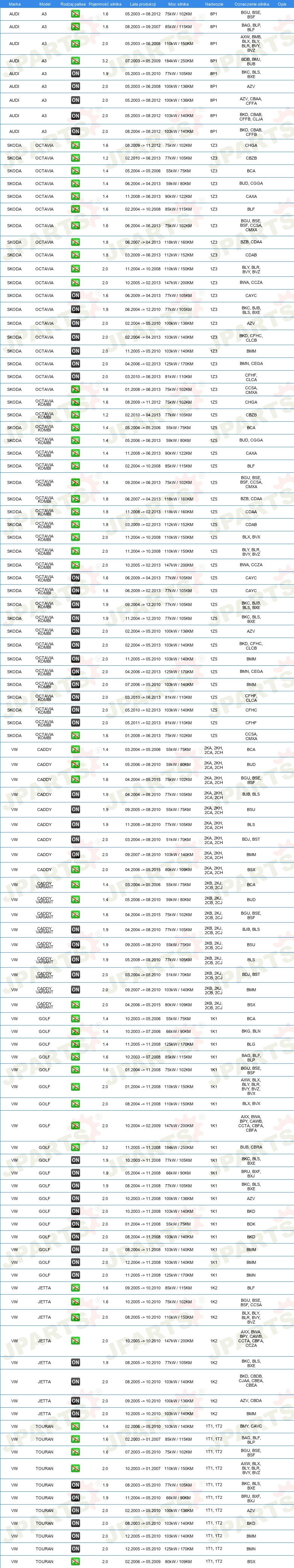Click the Marka column header
Screen dimensions: 294x1568
[x=15, y=4]
